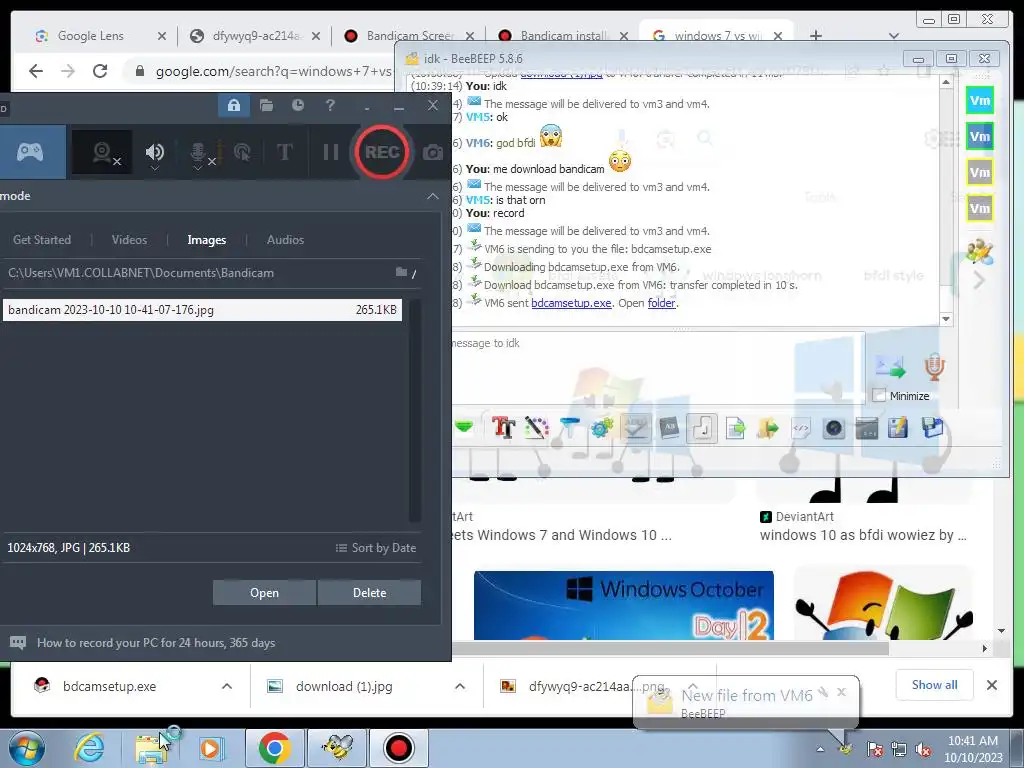Expand speaker options arrow under sound icon
1024x768 pixels.
tap(155, 168)
